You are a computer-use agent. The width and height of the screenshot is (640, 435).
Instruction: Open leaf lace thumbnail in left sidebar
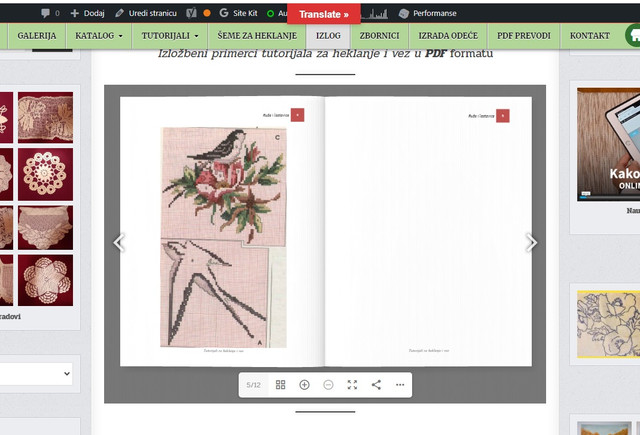[45, 117]
